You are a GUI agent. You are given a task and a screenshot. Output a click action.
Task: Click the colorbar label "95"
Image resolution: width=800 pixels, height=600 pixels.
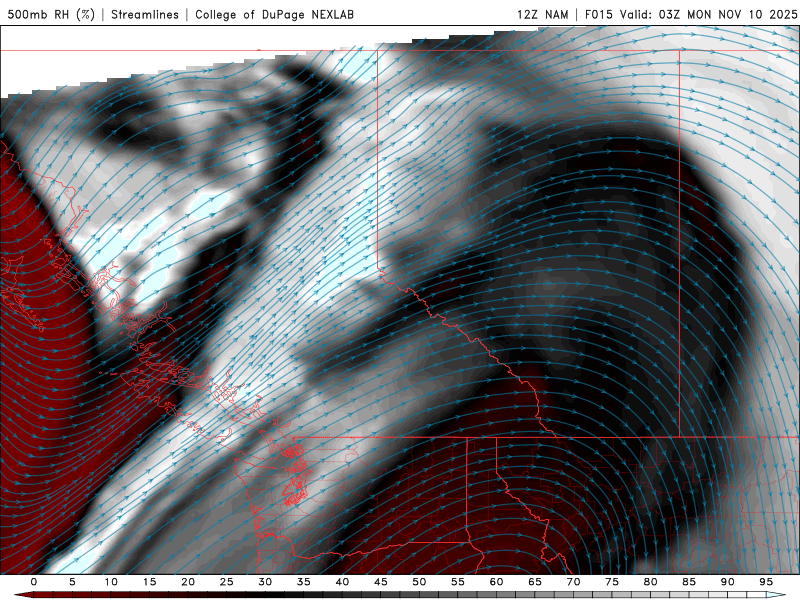(766, 582)
